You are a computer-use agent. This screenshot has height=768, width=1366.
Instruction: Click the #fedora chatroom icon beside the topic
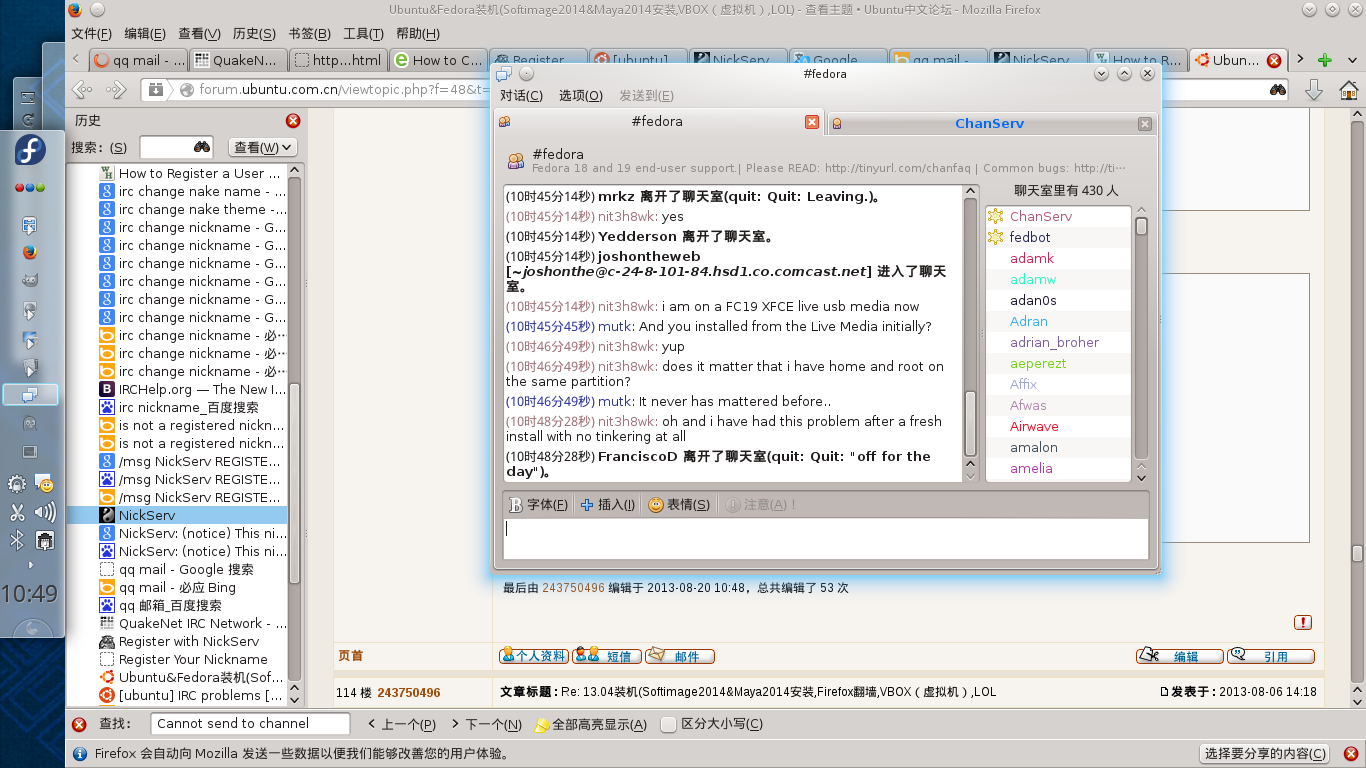516,161
